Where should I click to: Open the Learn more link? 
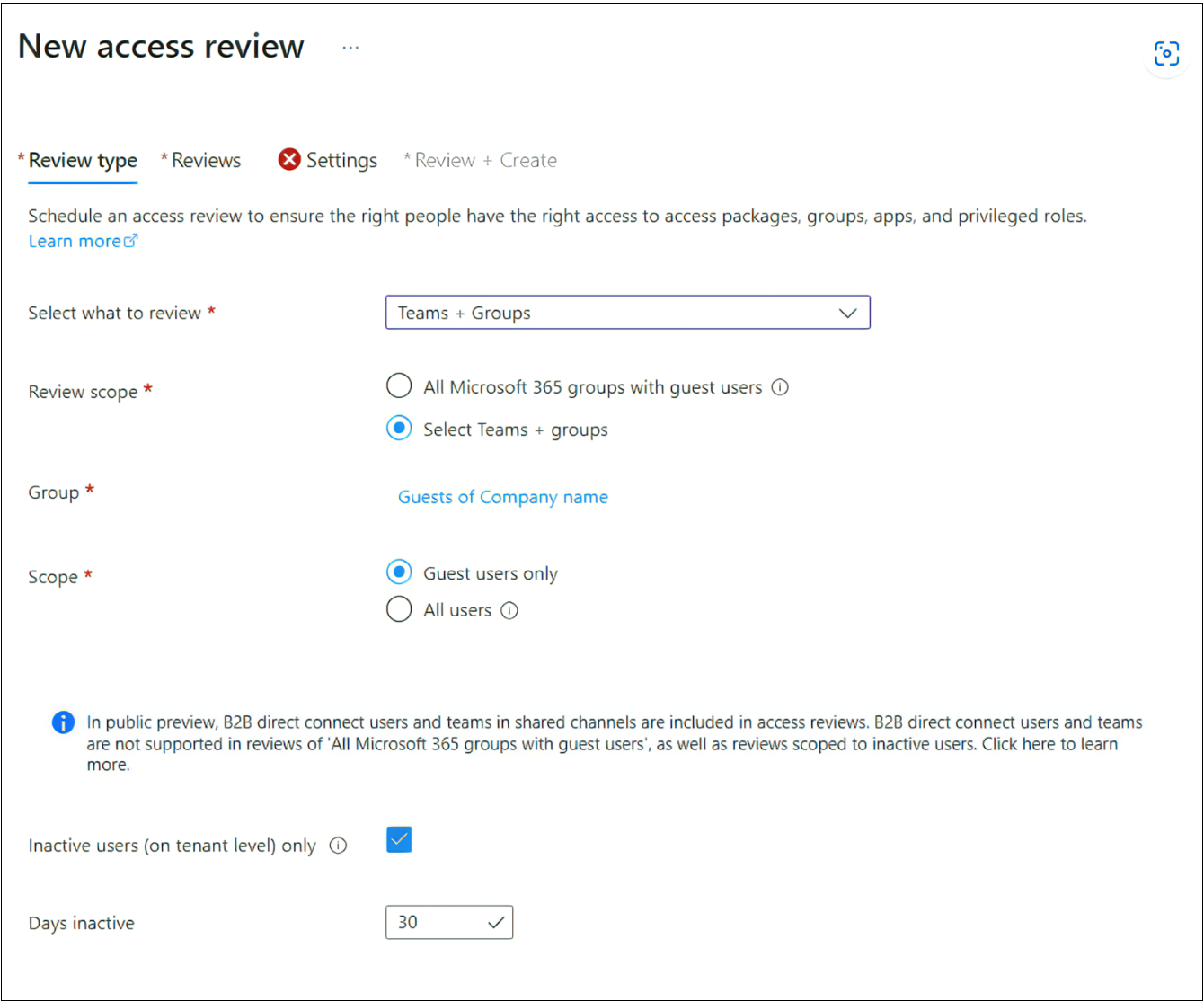pos(75,241)
